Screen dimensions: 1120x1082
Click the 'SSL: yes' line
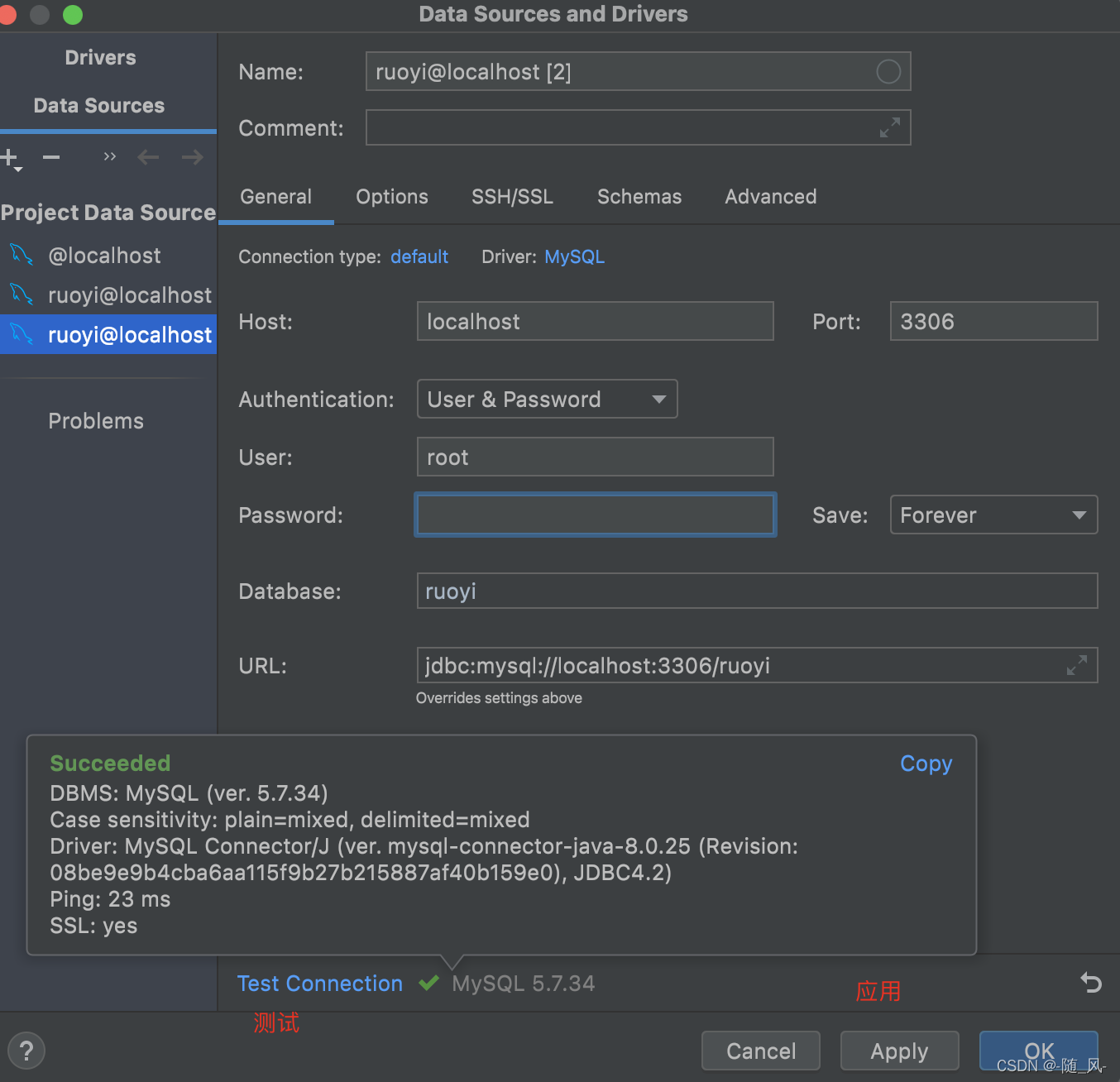tap(93, 926)
